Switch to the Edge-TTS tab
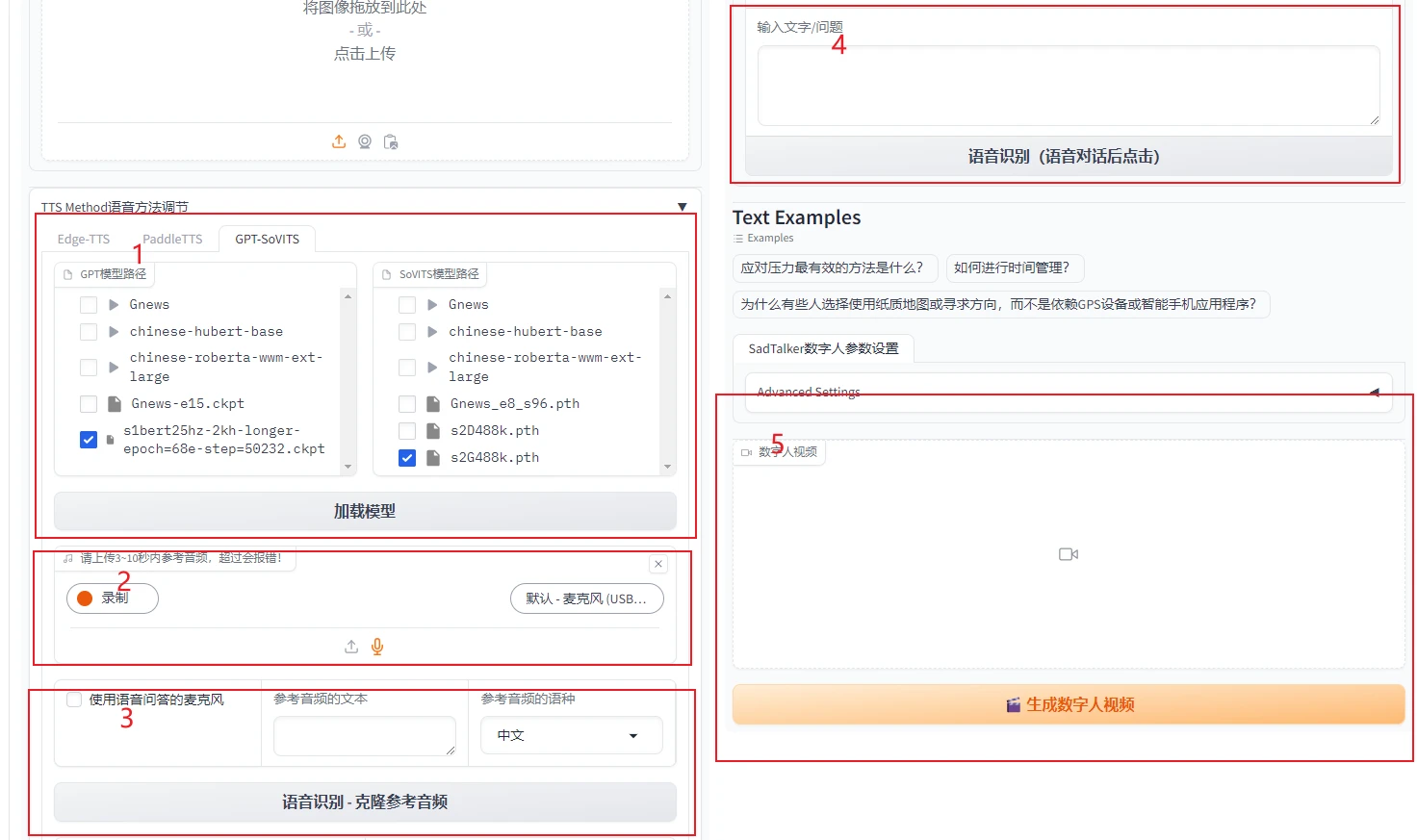The width and height of the screenshot is (1417, 840). (84, 240)
